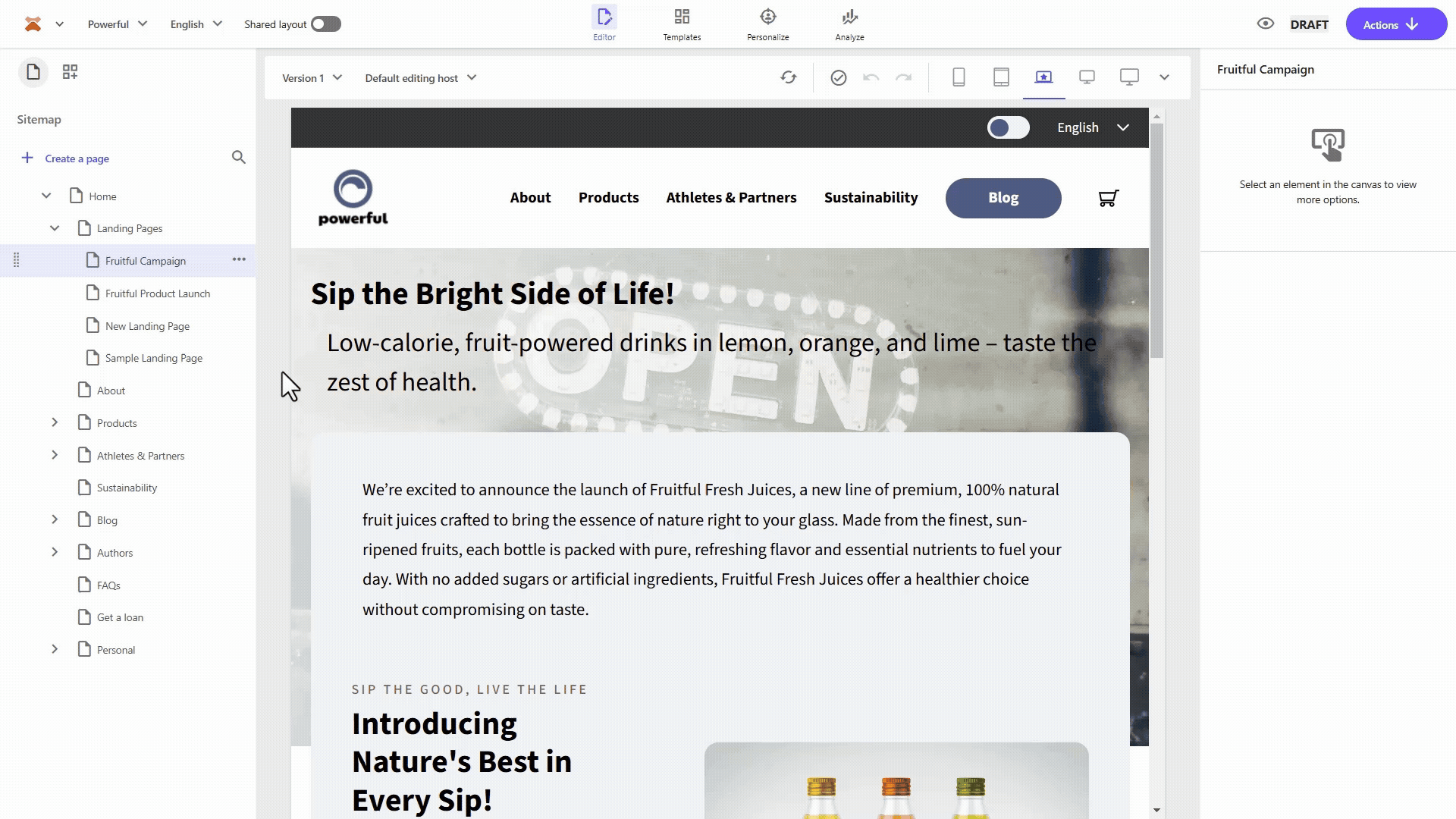Switch to the Analyze tab
1456x819 pixels.
click(x=850, y=24)
